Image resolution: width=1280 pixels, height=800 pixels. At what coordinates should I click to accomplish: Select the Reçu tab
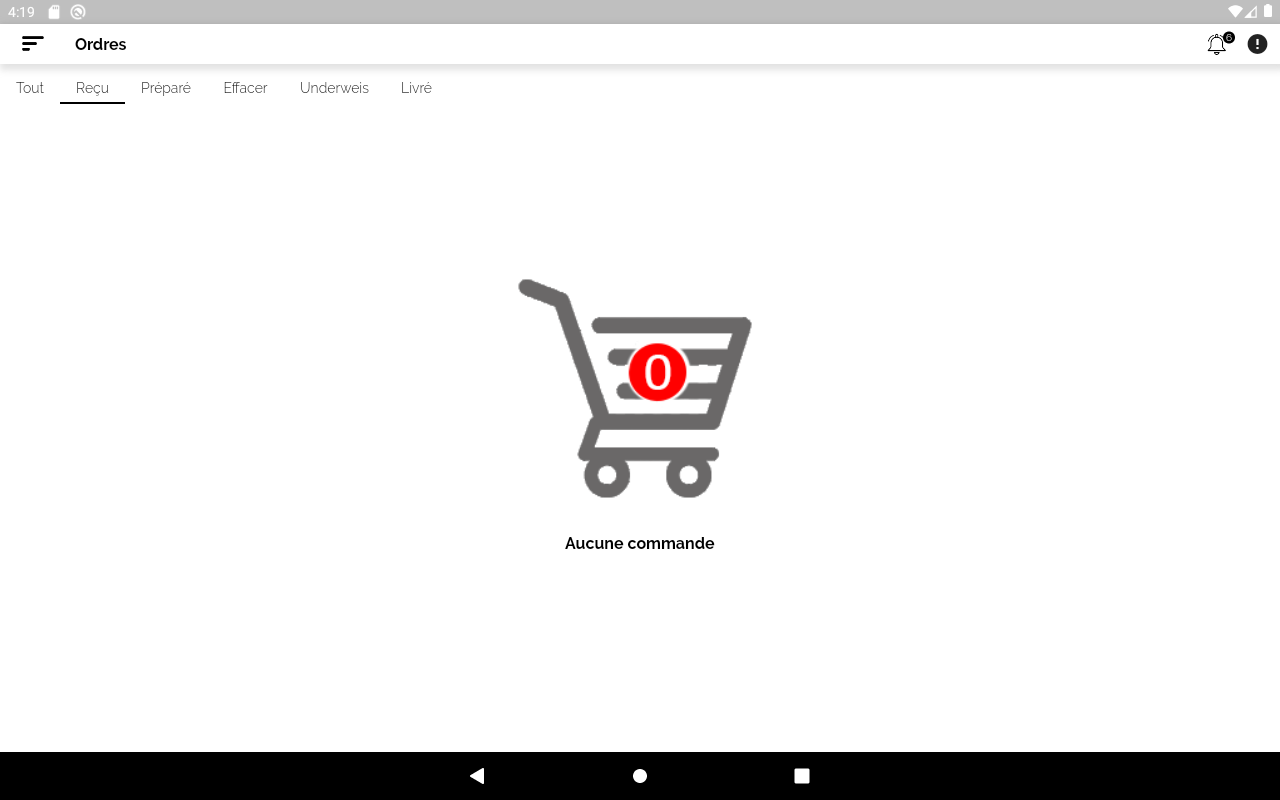tap(92, 88)
